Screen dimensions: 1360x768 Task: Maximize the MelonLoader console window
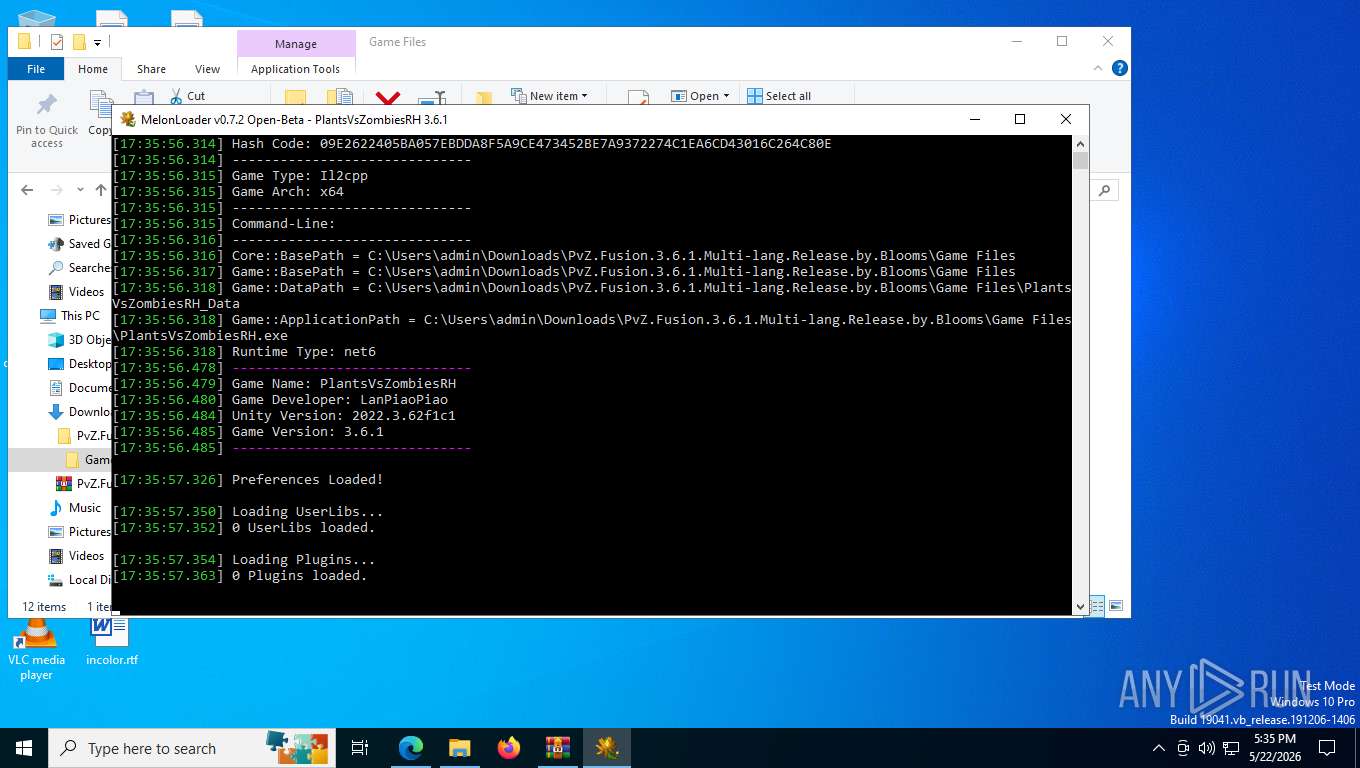pyautogui.click(x=1020, y=119)
